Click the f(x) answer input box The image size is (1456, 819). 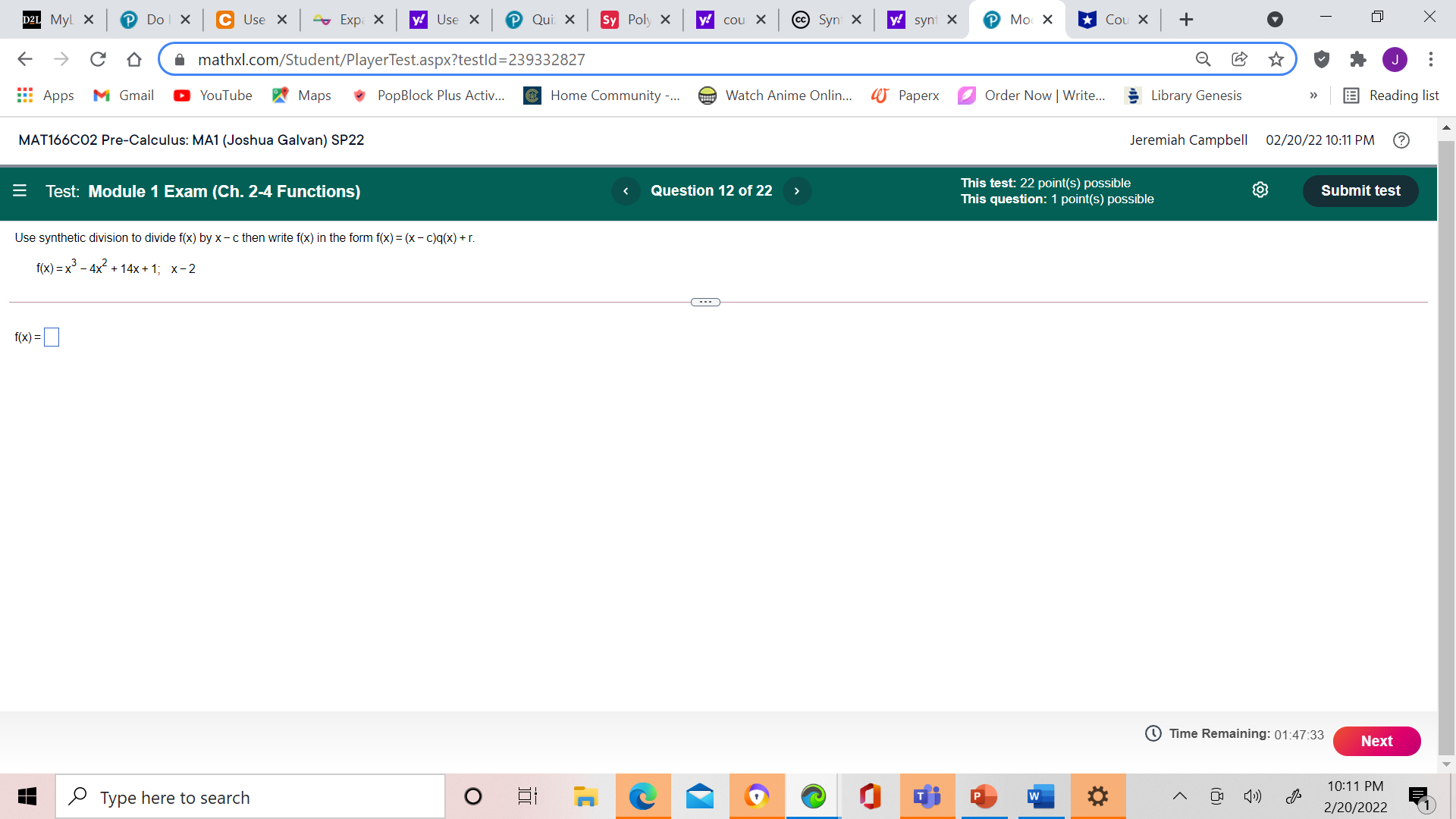(52, 337)
